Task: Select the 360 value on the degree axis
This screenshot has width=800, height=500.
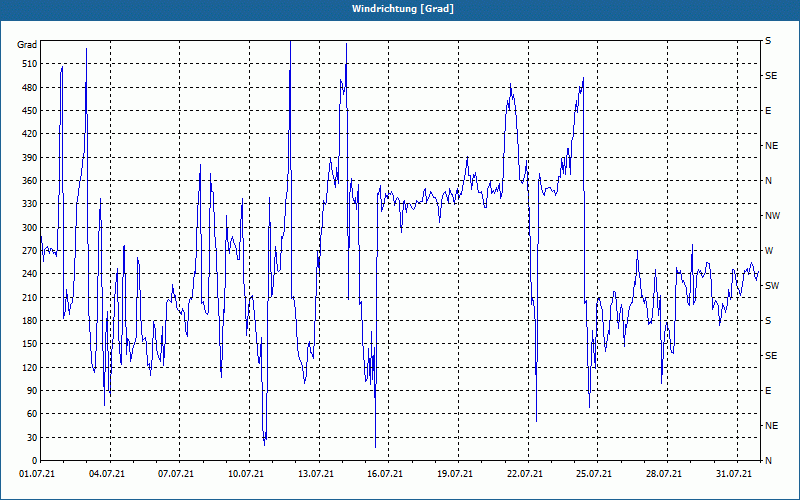Action: pyautogui.click(x=30, y=181)
